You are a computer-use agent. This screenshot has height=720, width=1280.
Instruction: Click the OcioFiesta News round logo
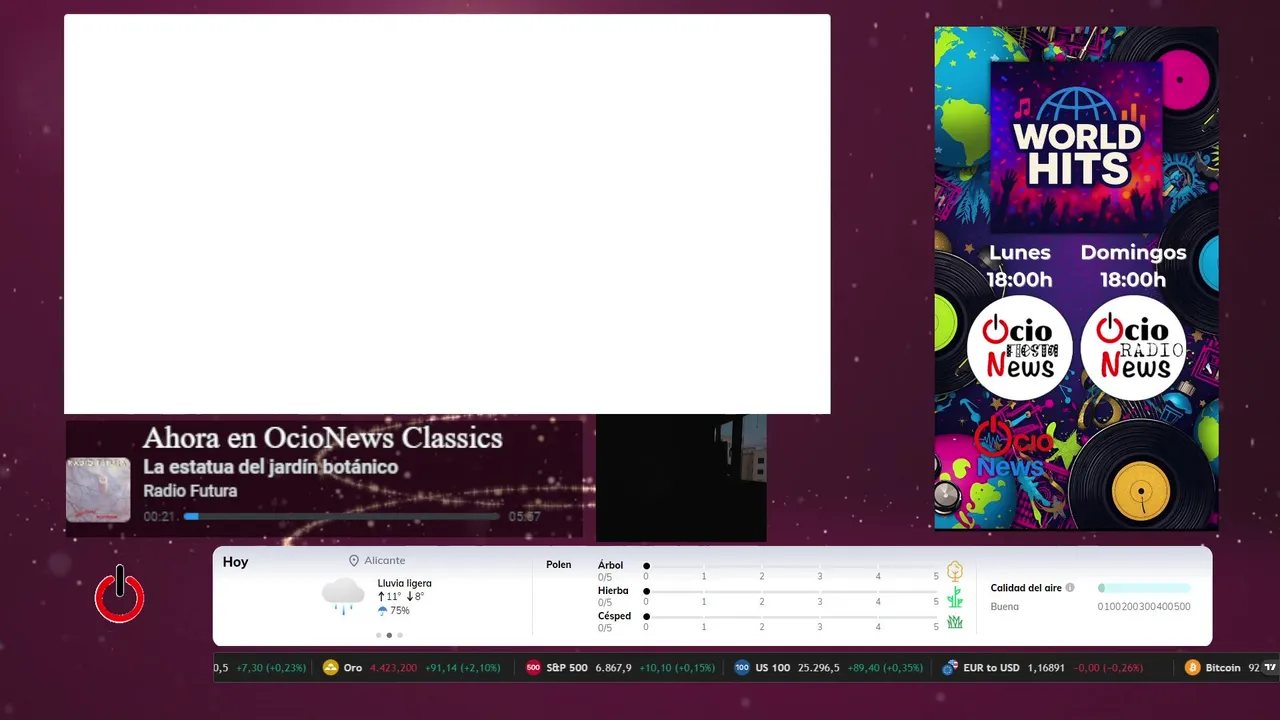click(x=1019, y=348)
